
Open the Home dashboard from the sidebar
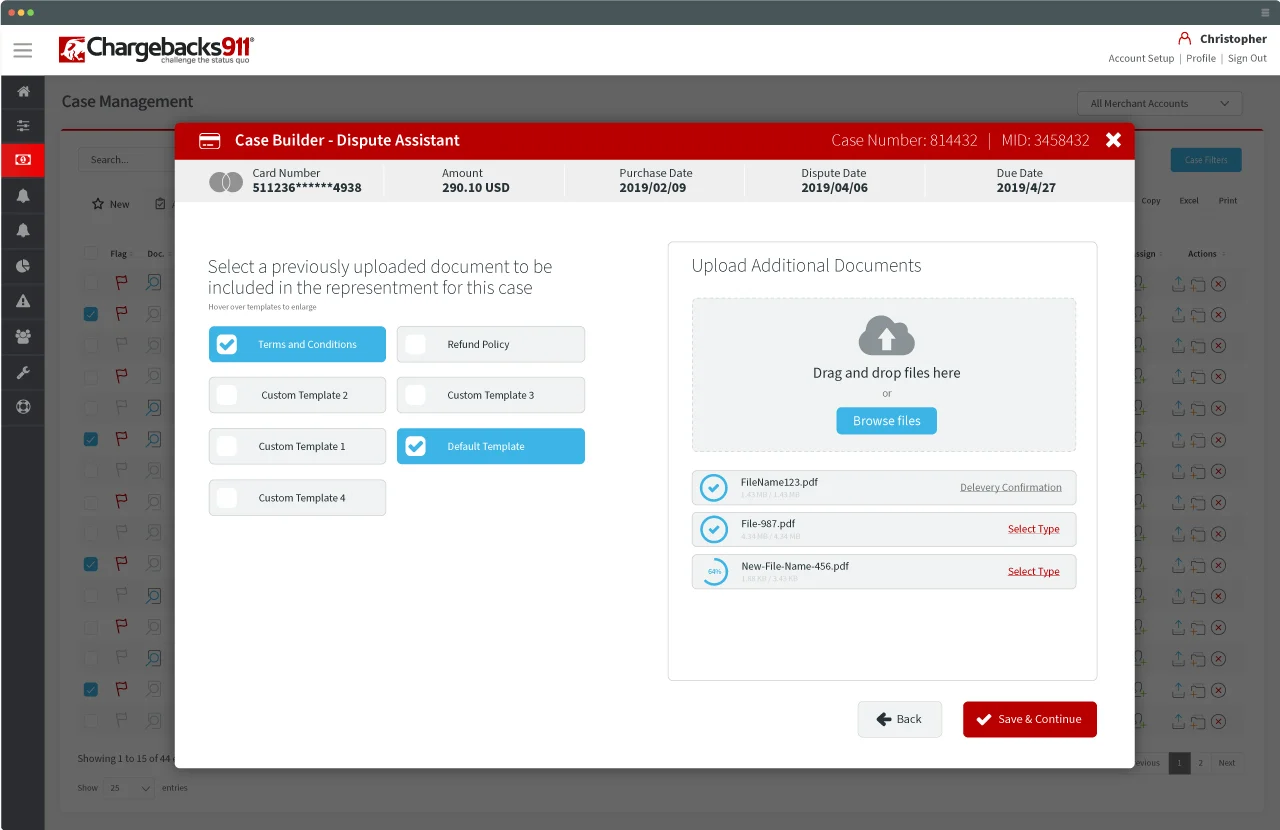[23, 91]
